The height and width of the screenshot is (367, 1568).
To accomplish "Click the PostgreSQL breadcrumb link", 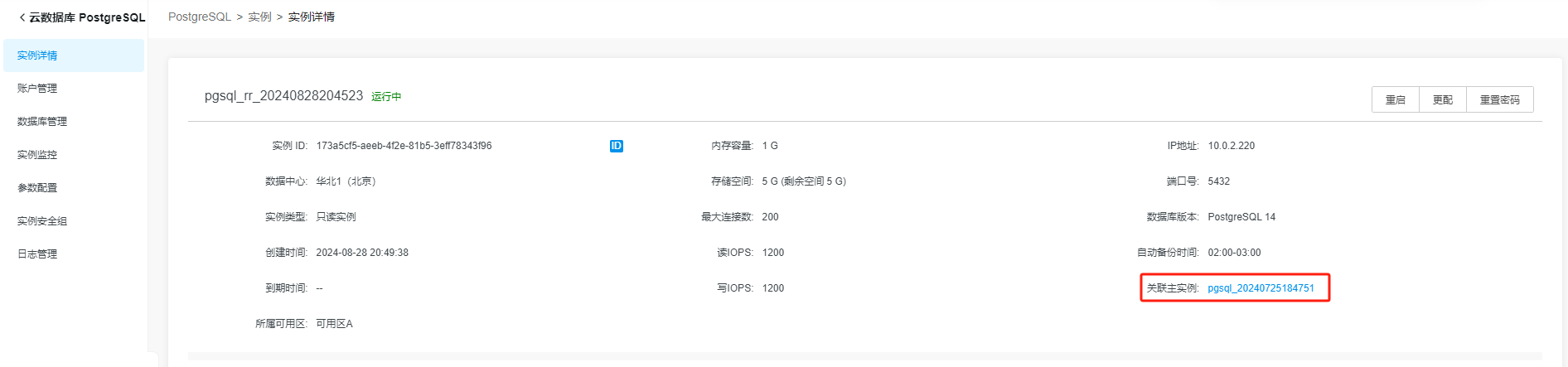I will point(199,17).
